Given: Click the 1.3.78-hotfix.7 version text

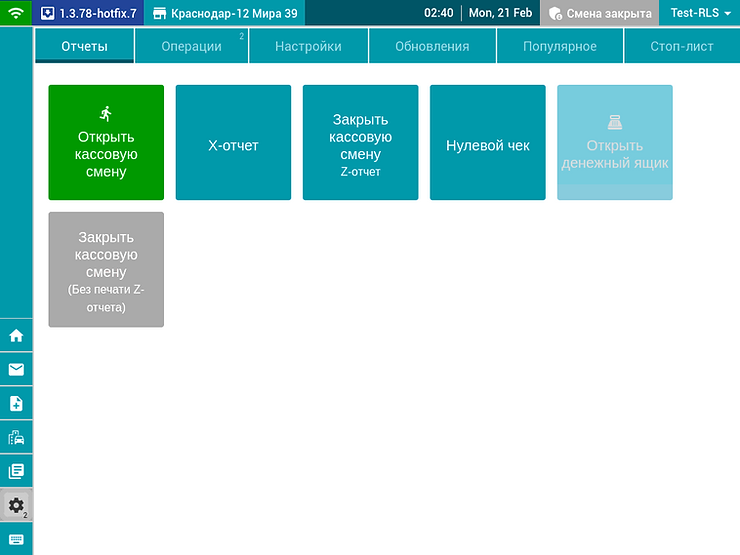Looking at the screenshot, I should pos(98,13).
